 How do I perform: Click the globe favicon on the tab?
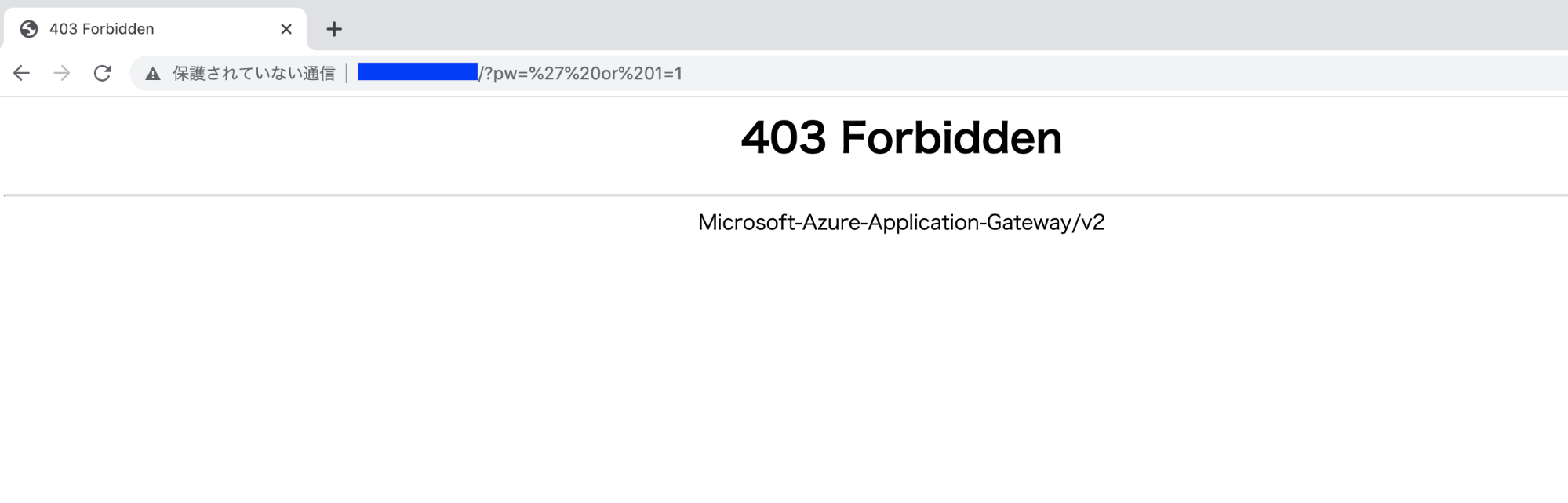pos(29,29)
